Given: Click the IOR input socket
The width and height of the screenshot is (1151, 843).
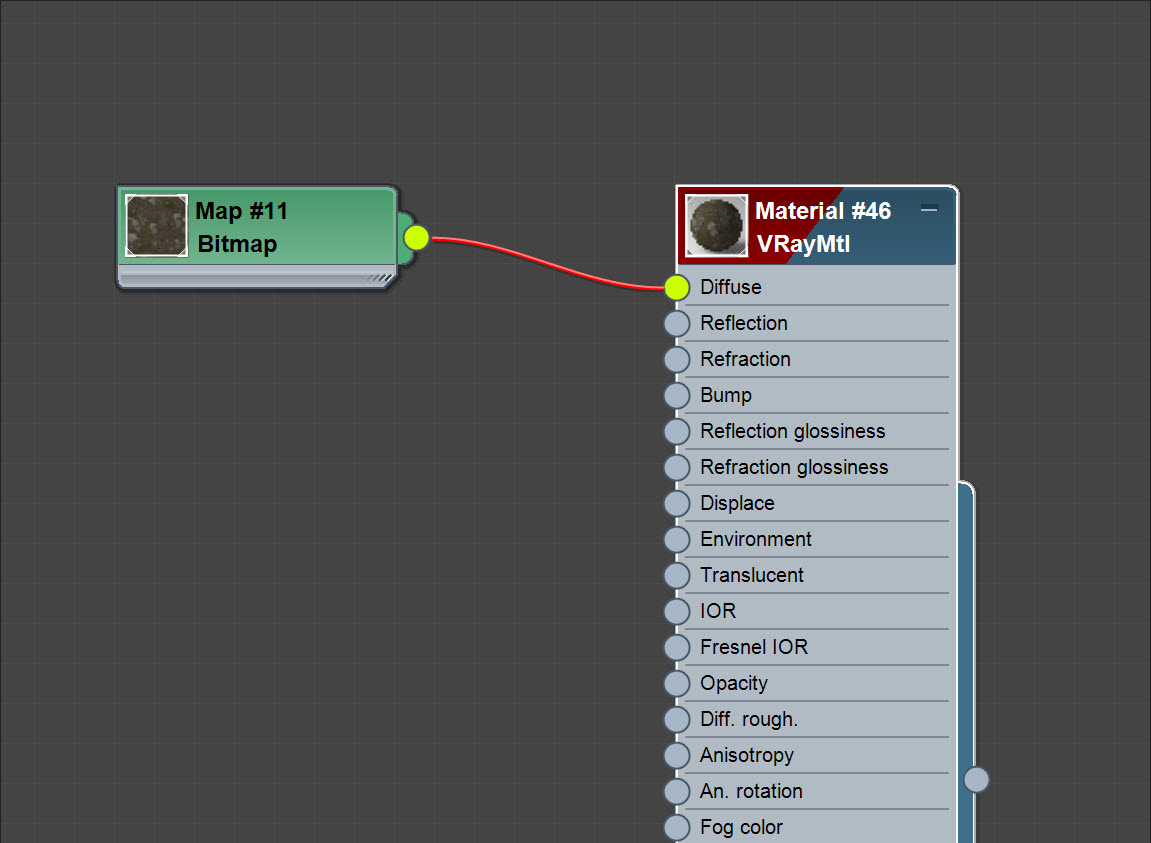Looking at the screenshot, I should [677, 612].
